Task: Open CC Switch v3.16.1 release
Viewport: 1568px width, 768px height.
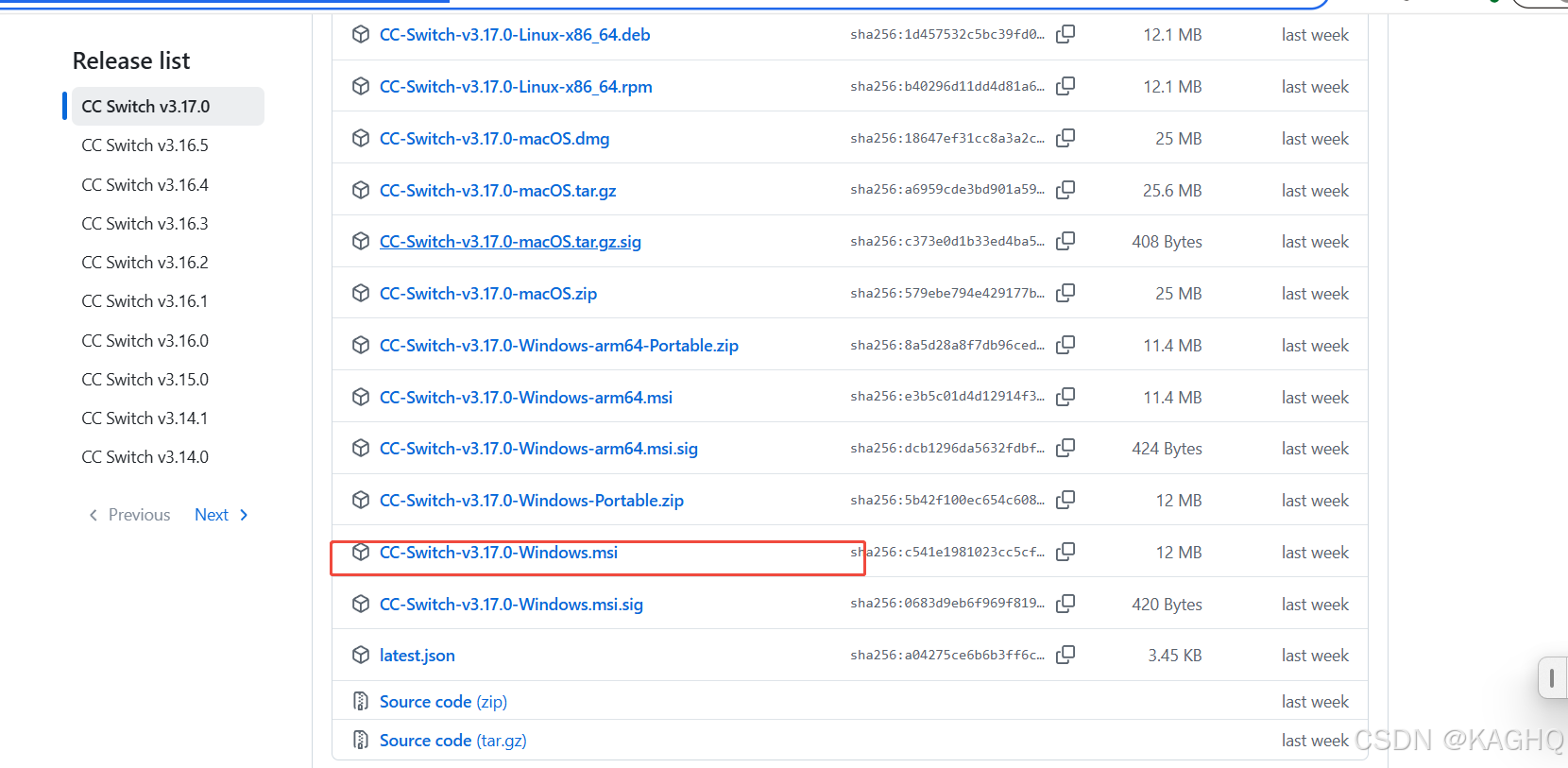Action: (145, 301)
